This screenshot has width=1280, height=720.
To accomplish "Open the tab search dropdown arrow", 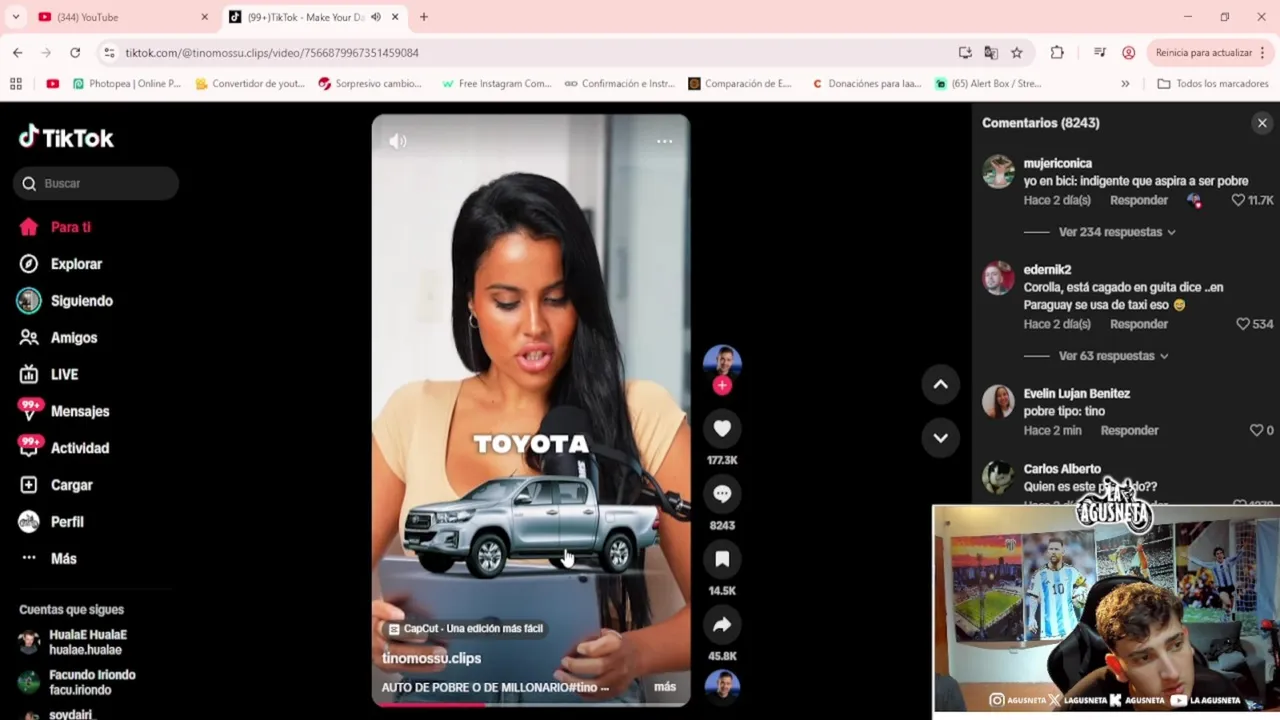I will tap(15, 17).
